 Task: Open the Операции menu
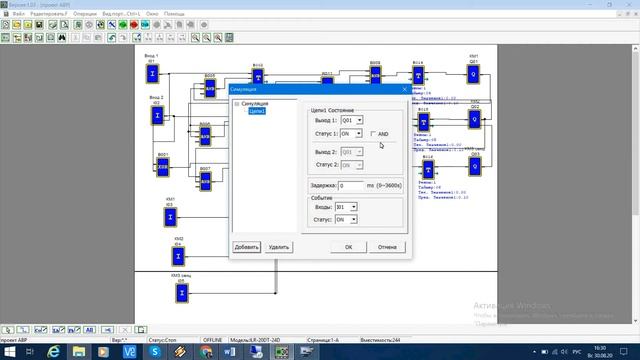click(85, 14)
